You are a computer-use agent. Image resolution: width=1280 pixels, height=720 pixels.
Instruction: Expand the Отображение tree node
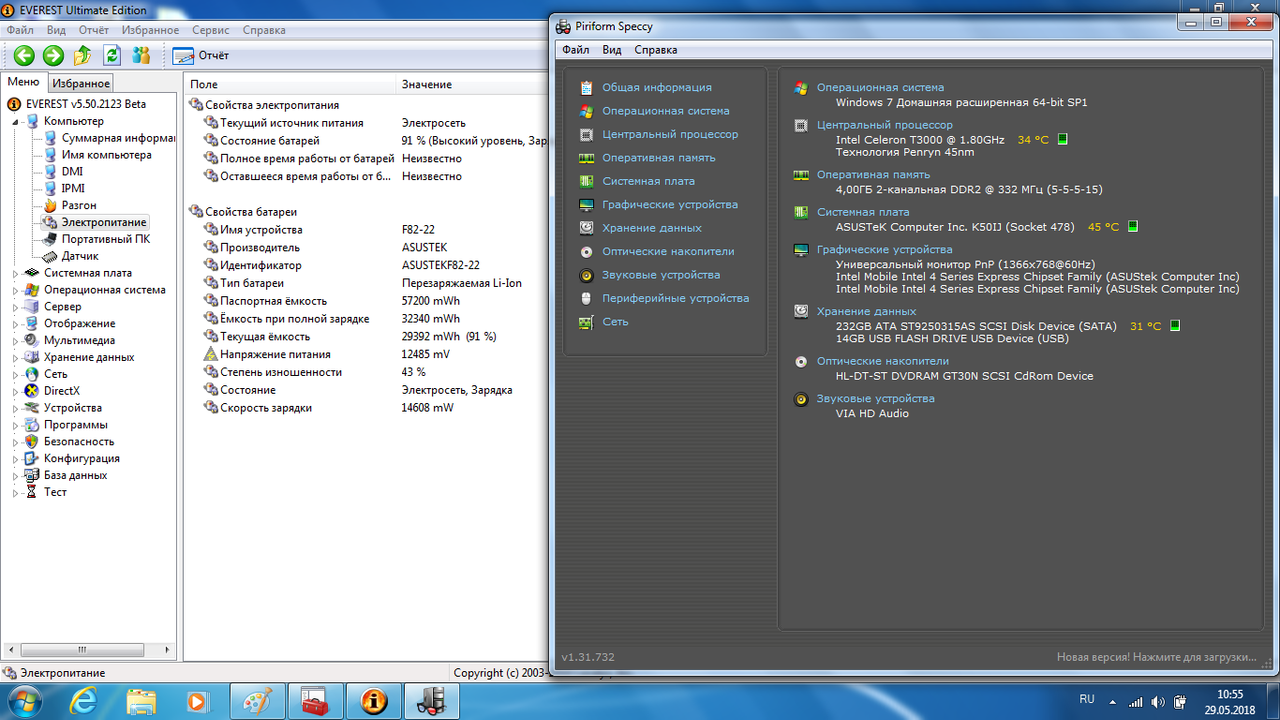click(x=16, y=324)
